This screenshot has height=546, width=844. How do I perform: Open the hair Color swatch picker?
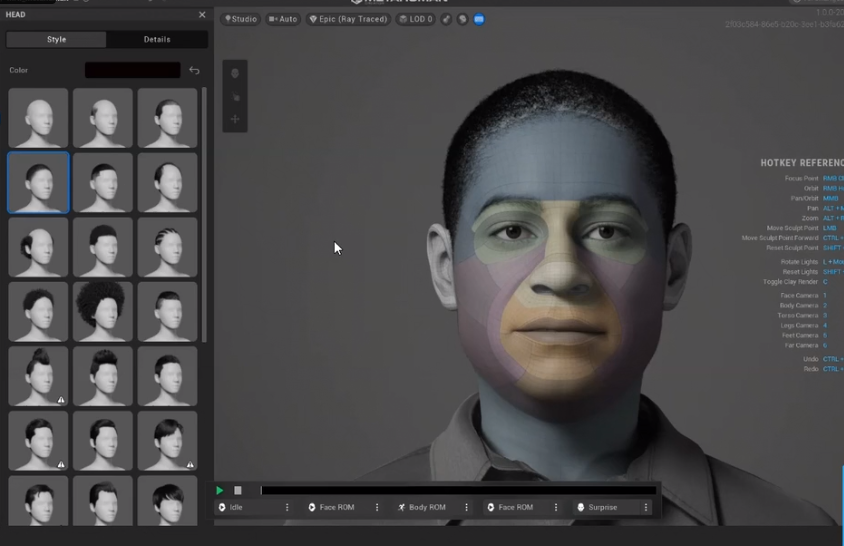pos(132,70)
